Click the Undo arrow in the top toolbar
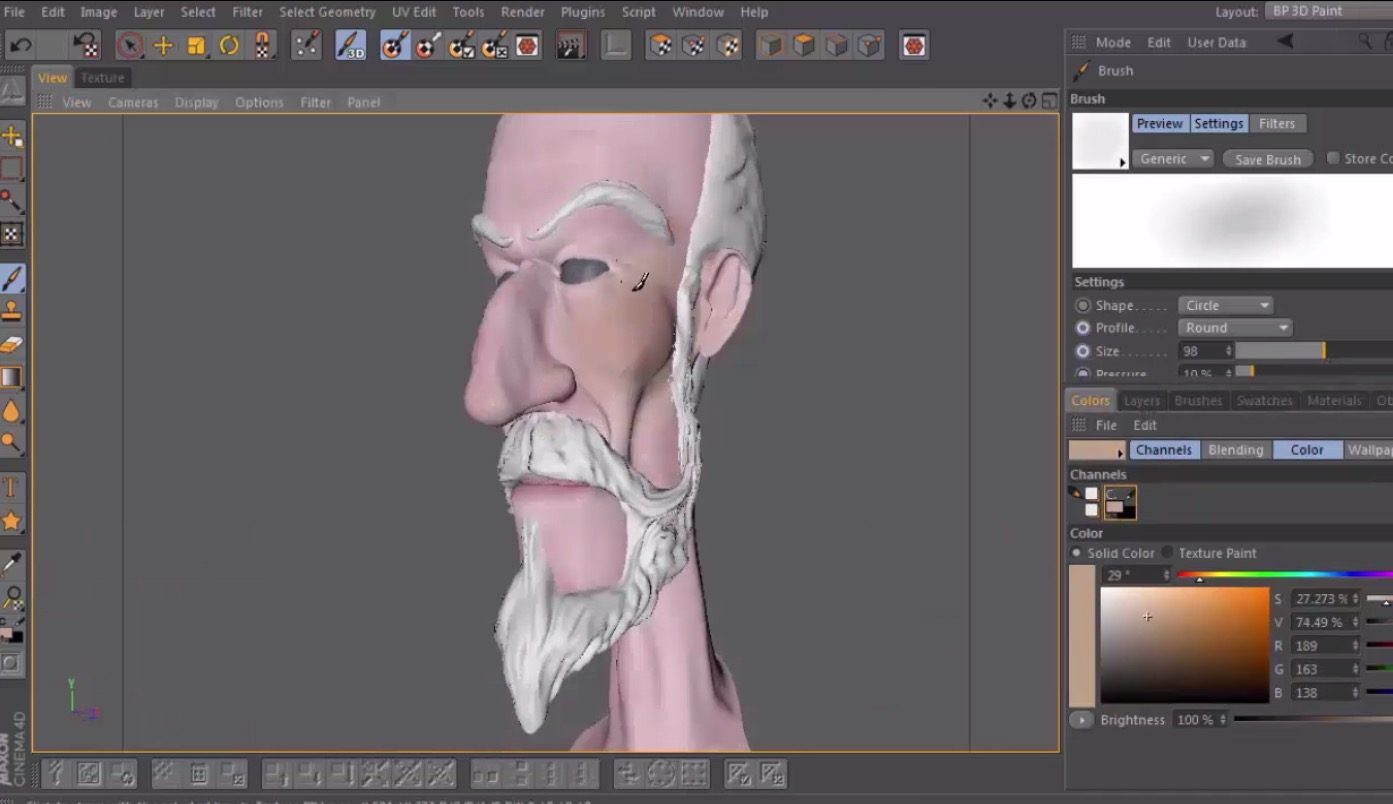Image resolution: width=1393 pixels, height=804 pixels. (21, 46)
